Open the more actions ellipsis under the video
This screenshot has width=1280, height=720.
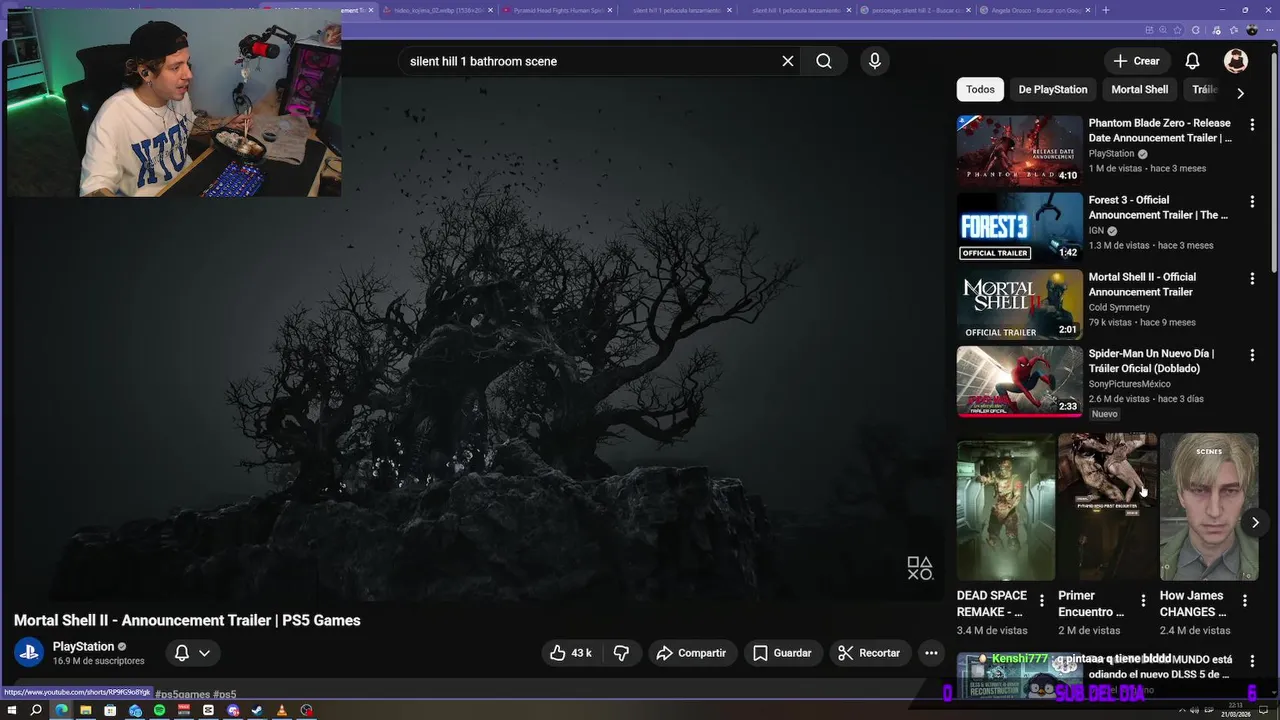click(931, 653)
